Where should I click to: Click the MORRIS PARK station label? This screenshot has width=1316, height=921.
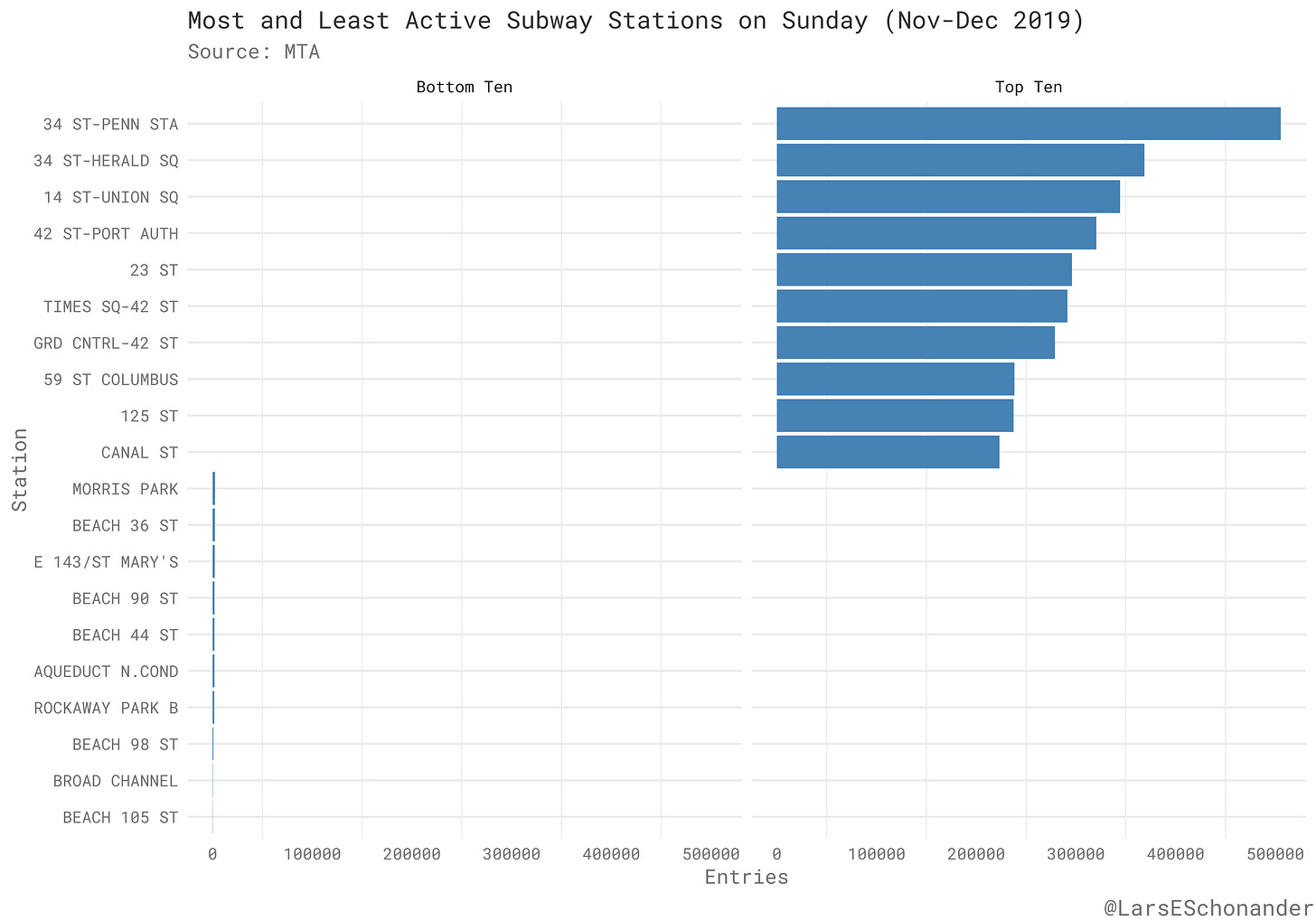[x=125, y=489]
